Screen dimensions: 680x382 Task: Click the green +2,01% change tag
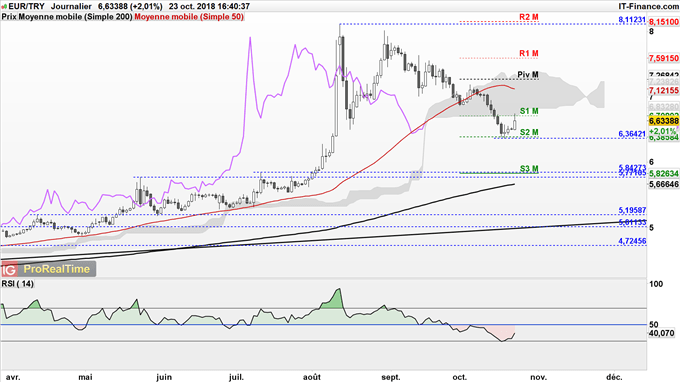coord(664,131)
